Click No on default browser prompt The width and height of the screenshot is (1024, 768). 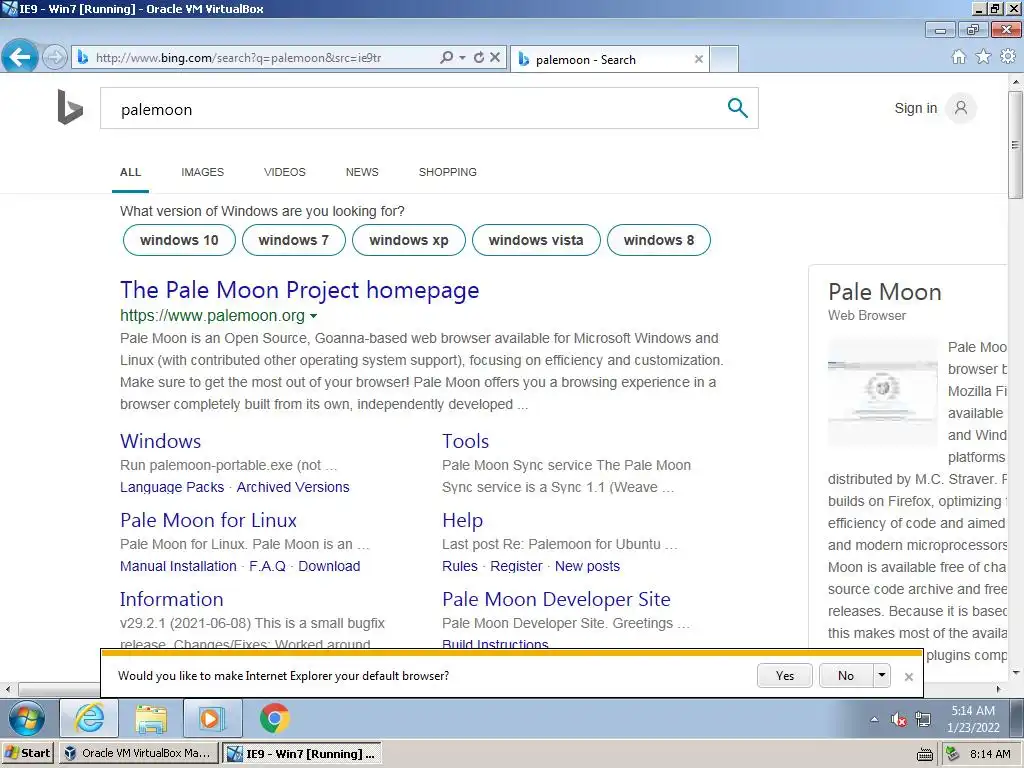tap(846, 675)
